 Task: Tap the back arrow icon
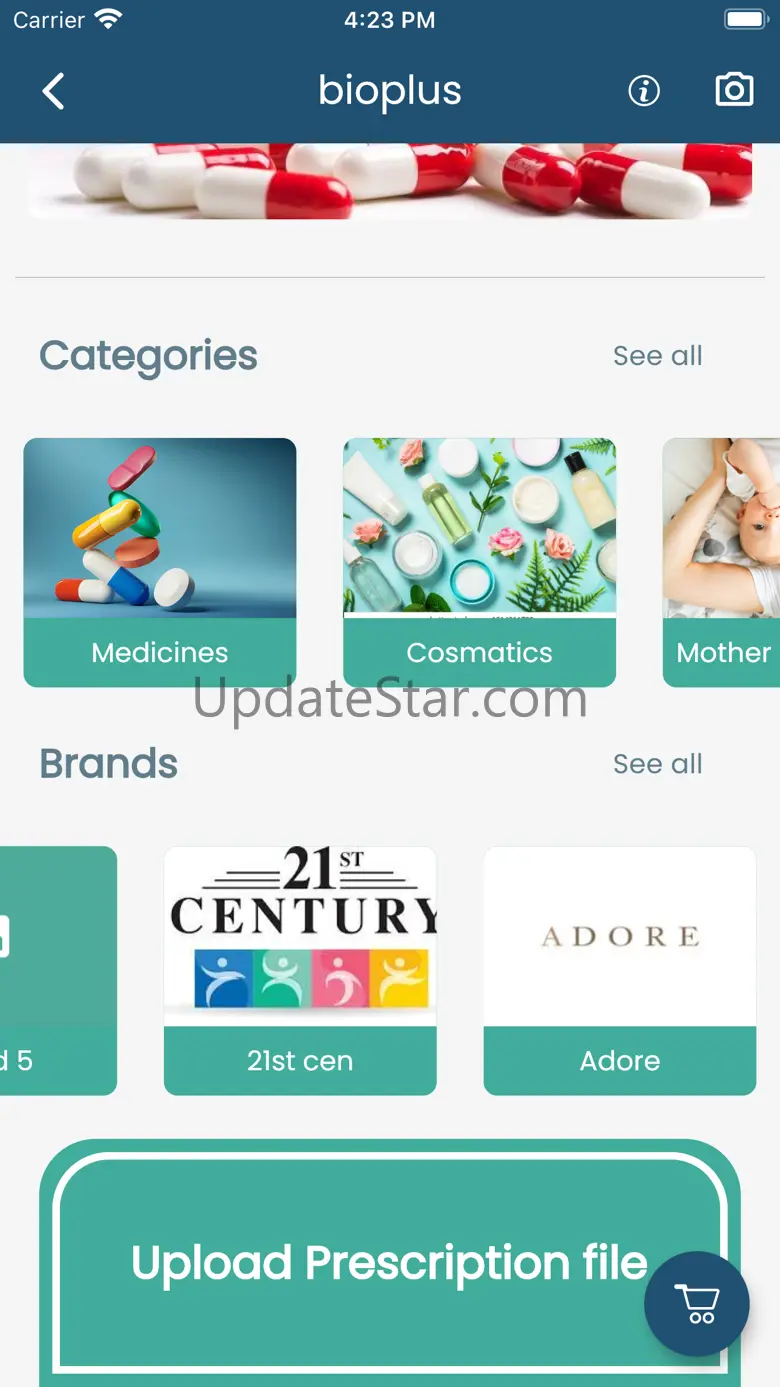point(53,91)
